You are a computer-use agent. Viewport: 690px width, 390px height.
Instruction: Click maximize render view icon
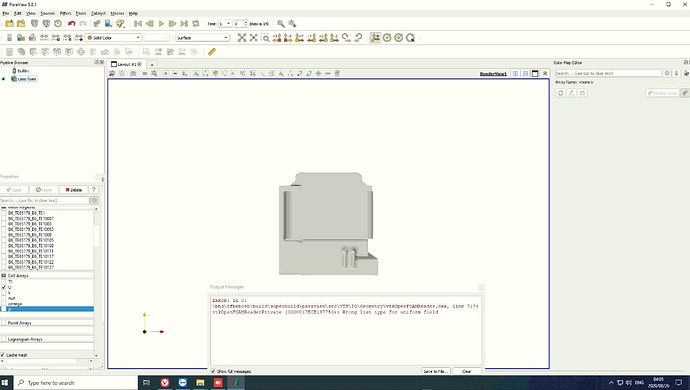pos(535,74)
